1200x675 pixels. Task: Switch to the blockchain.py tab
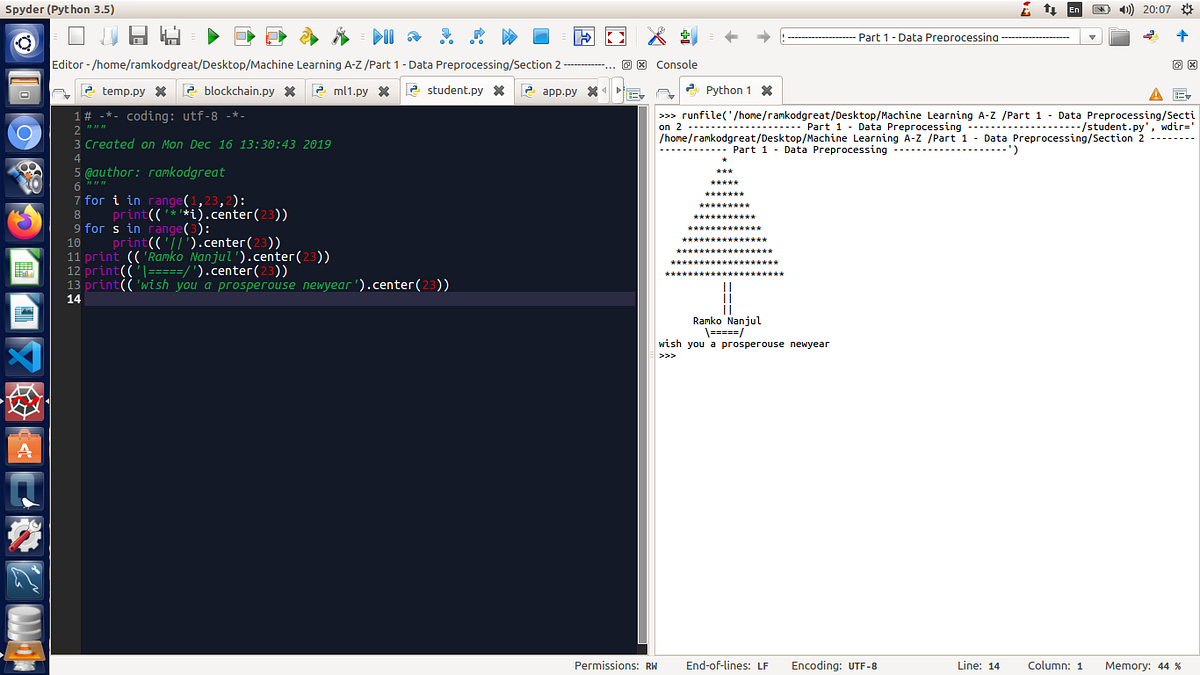(240, 89)
